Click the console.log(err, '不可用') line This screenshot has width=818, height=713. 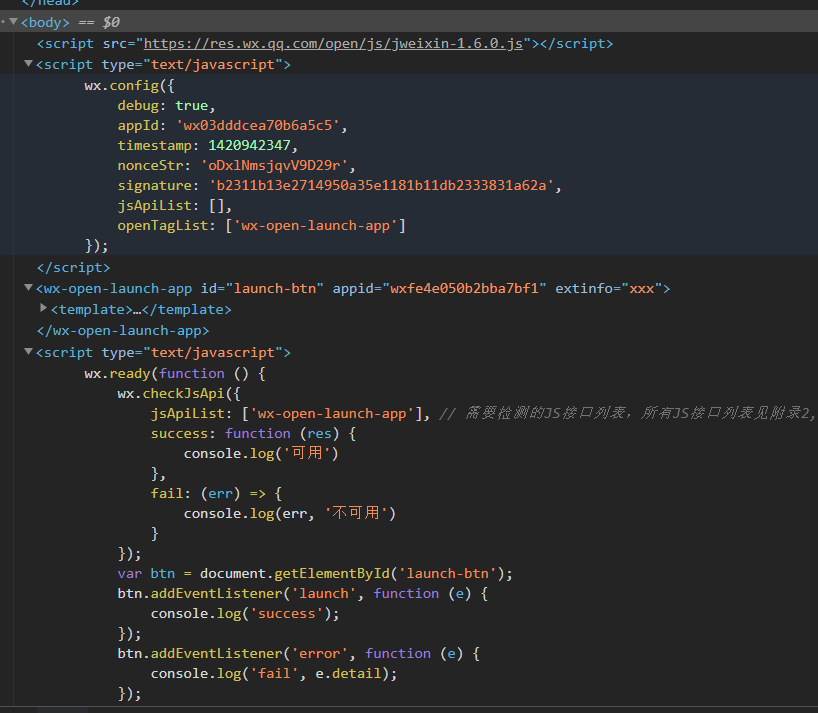pos(290,514)
